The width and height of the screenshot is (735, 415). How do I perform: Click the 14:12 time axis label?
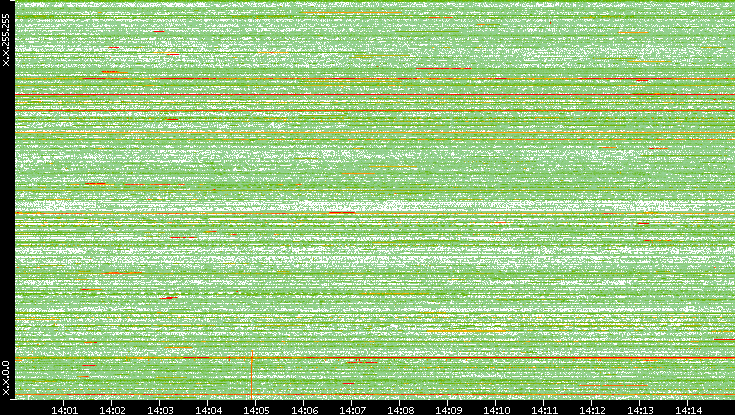(592, 410)
